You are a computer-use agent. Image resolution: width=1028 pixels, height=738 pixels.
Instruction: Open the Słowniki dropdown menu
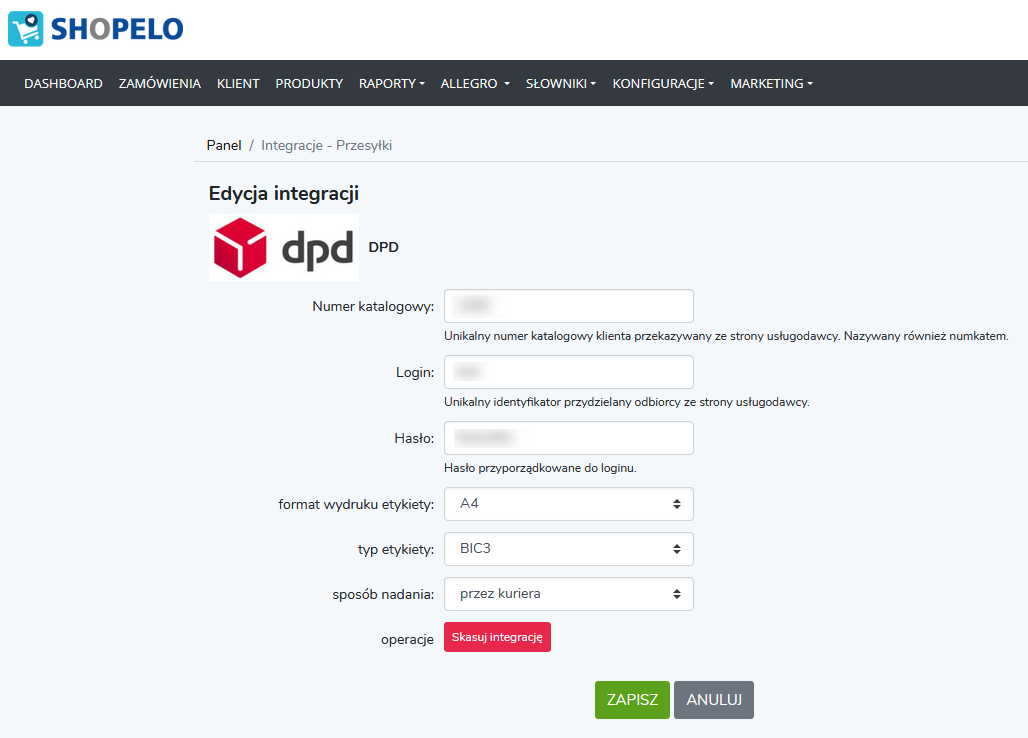[560, 84]
